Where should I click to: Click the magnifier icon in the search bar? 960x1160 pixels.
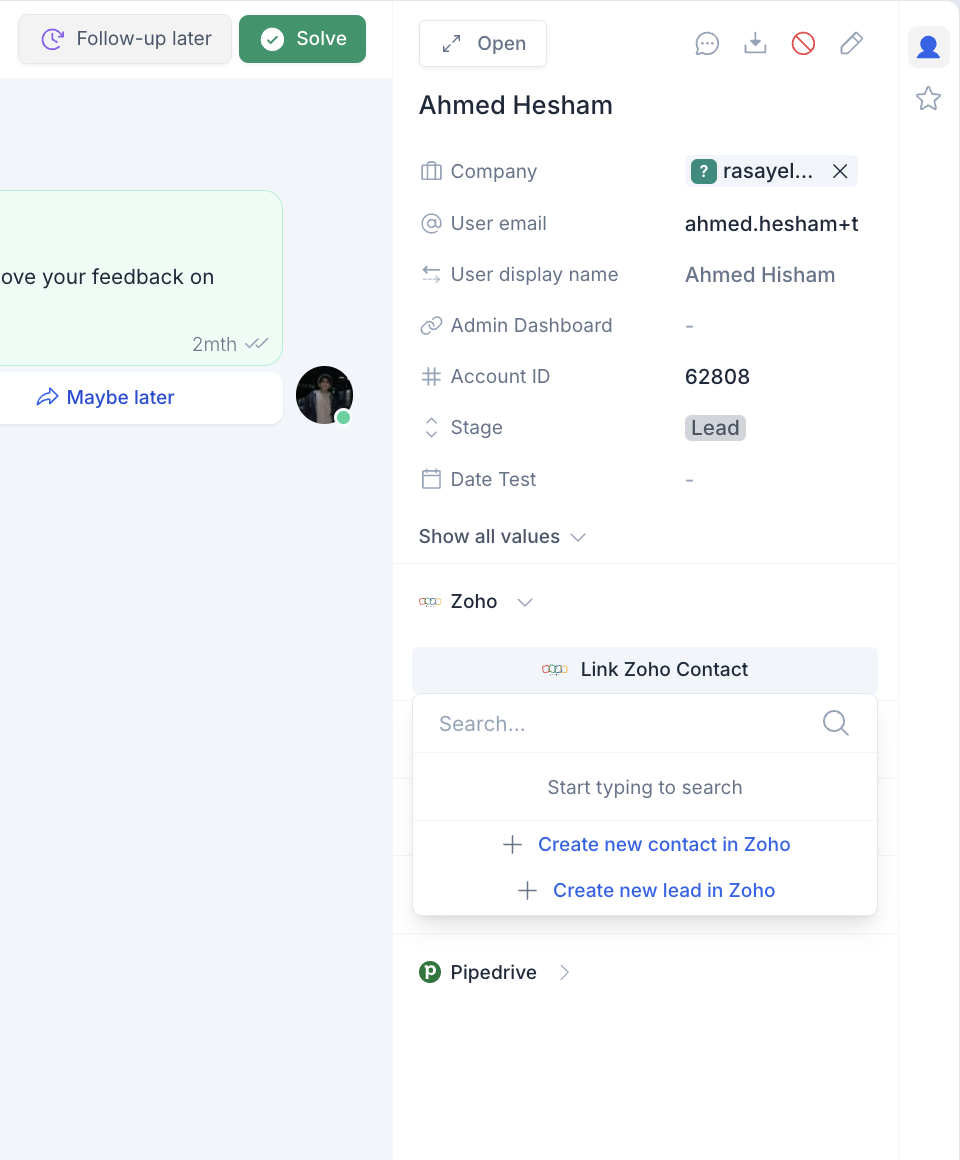[x=835, y=723]
